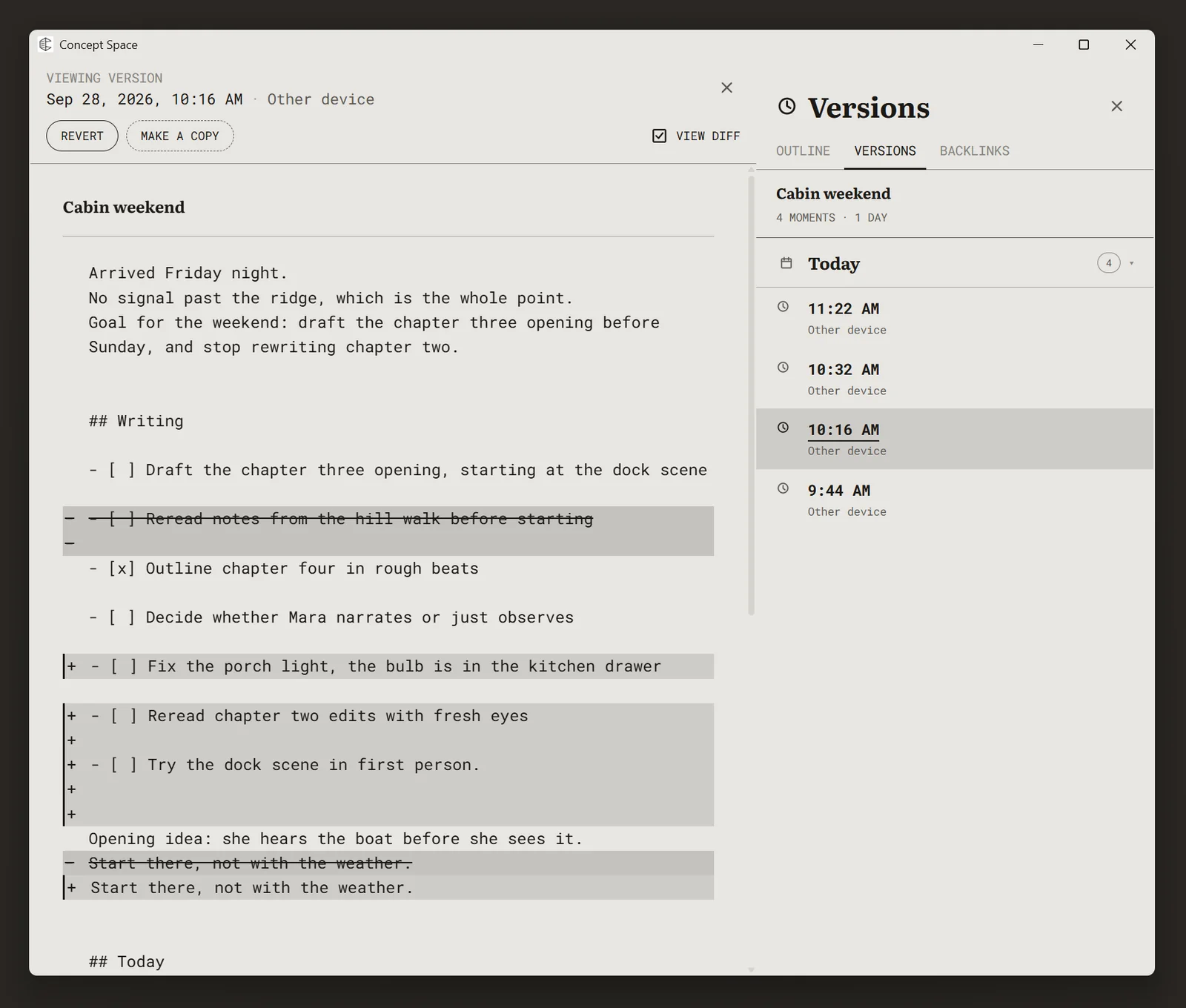Collapse the Today group with the arrow
This screenshot has width=1186, height=1008.
tap(1131, 263)
